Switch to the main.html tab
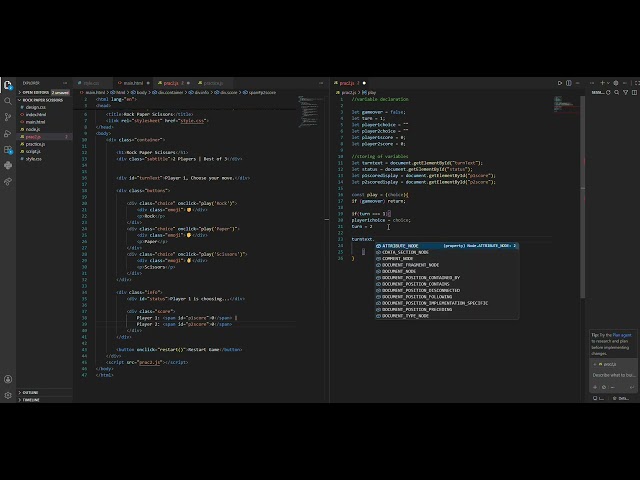This screenshot has width=640, height=480. tap(133, 83)
